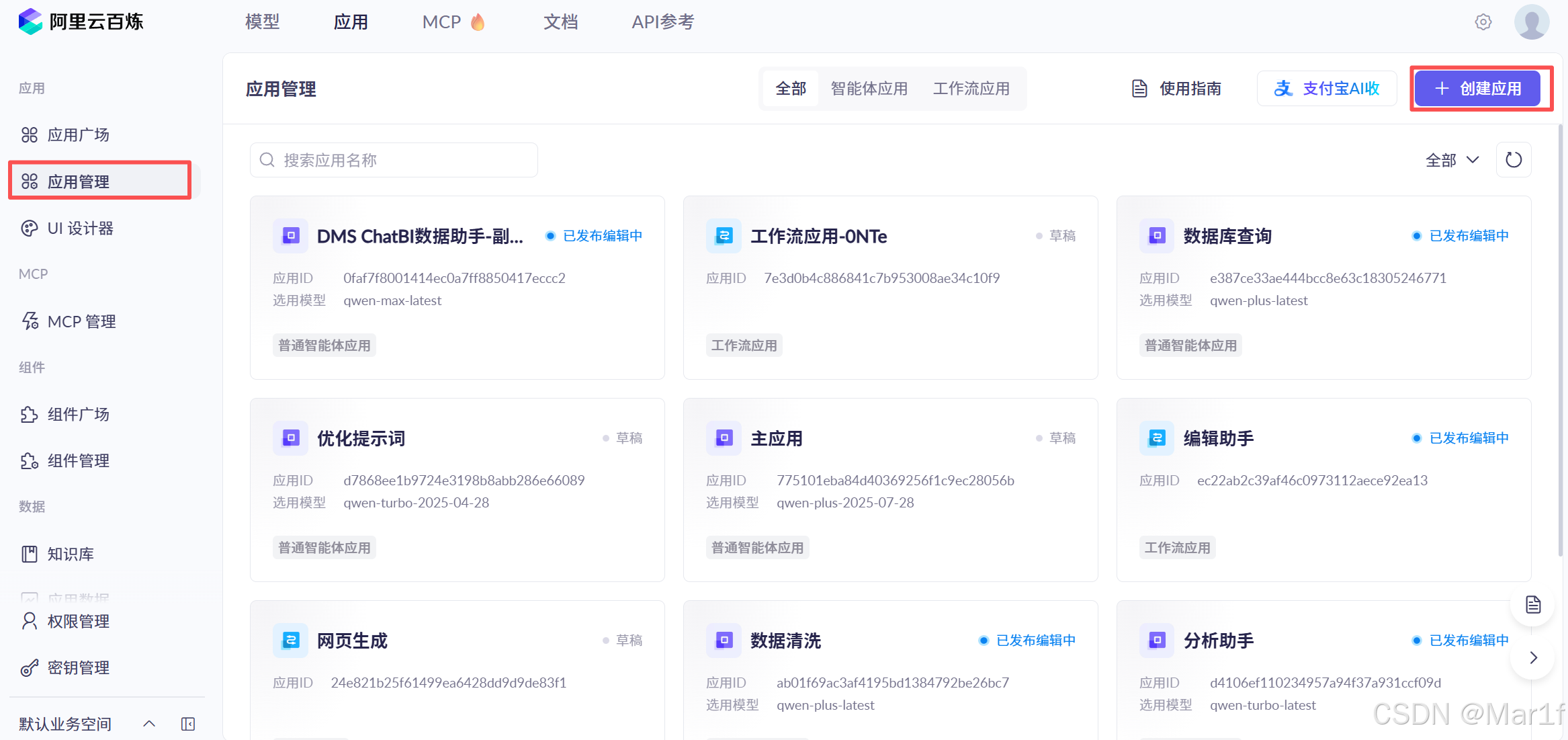
Task: Click 草稿 status on 主应用 card
Action: pyautogui.click(x=1056, y=438)
